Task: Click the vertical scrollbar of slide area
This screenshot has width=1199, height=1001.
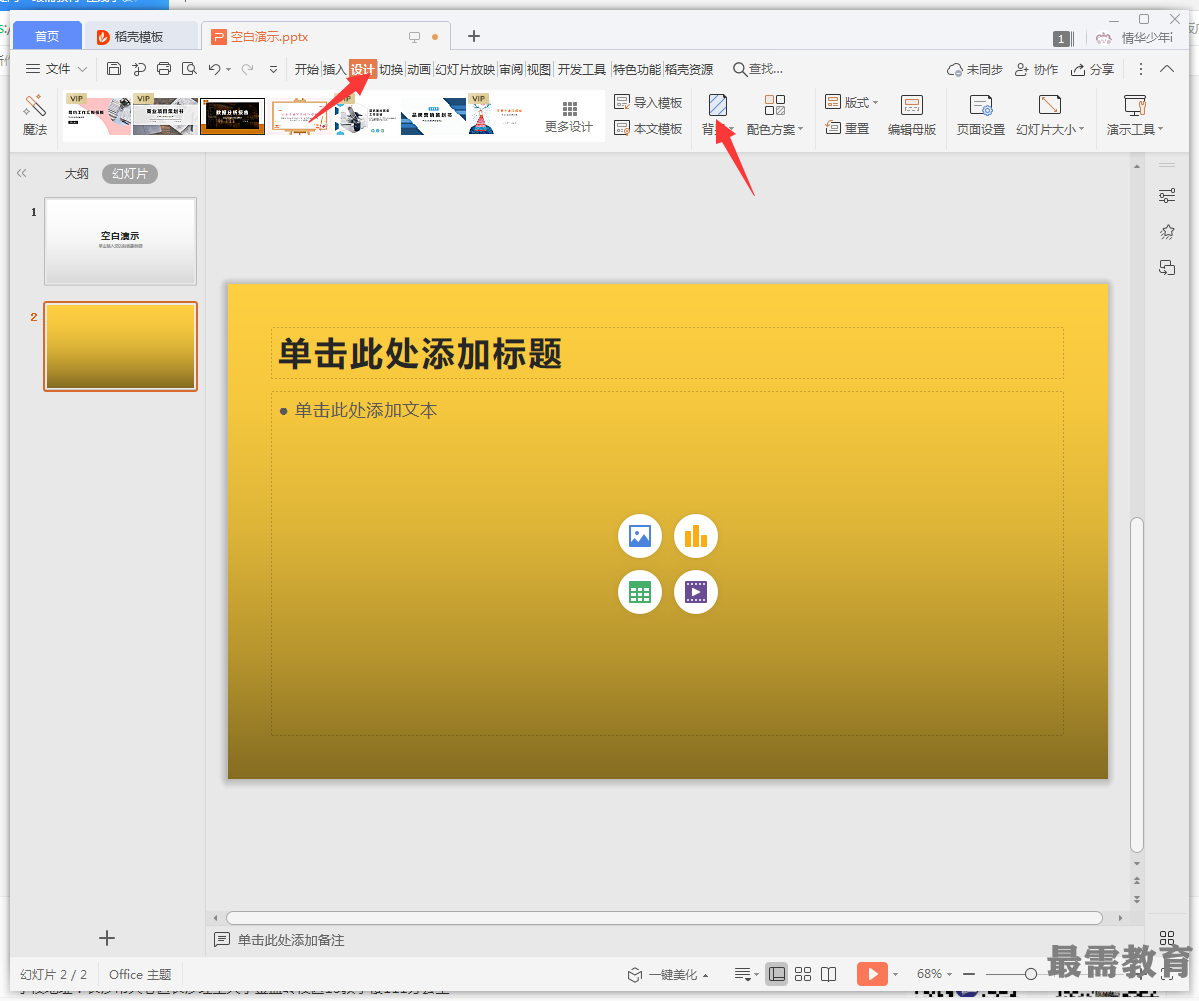Action: pos(1136,684)
